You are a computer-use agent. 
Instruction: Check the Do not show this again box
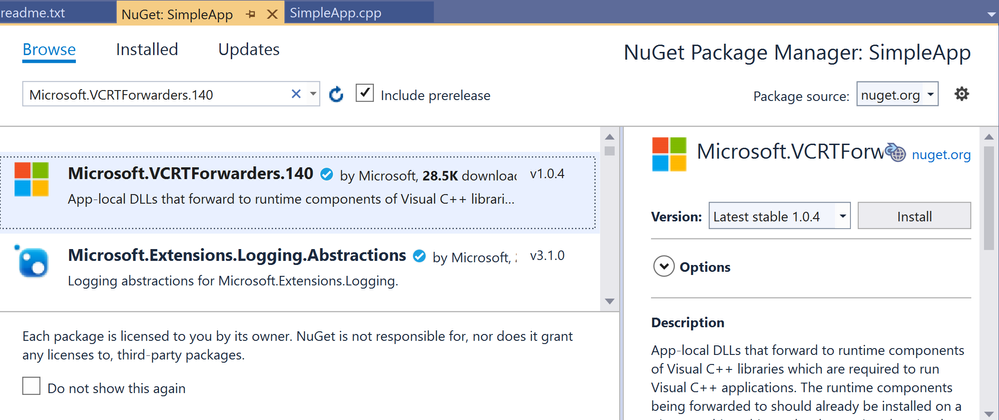(x=32, y=387)
